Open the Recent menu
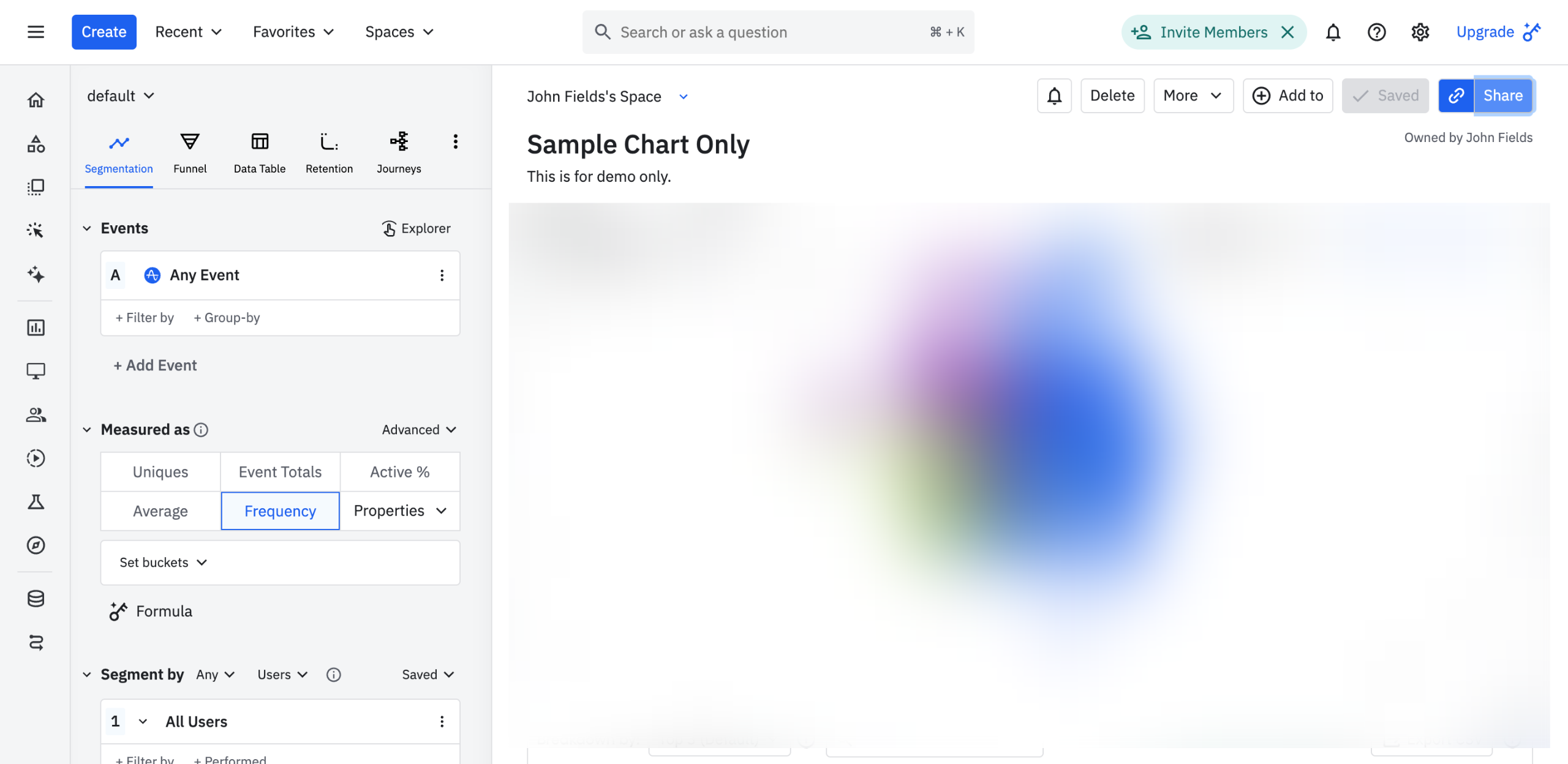Image resolution: width=1568 pixels, height=764 pixels. pos(188,32)
